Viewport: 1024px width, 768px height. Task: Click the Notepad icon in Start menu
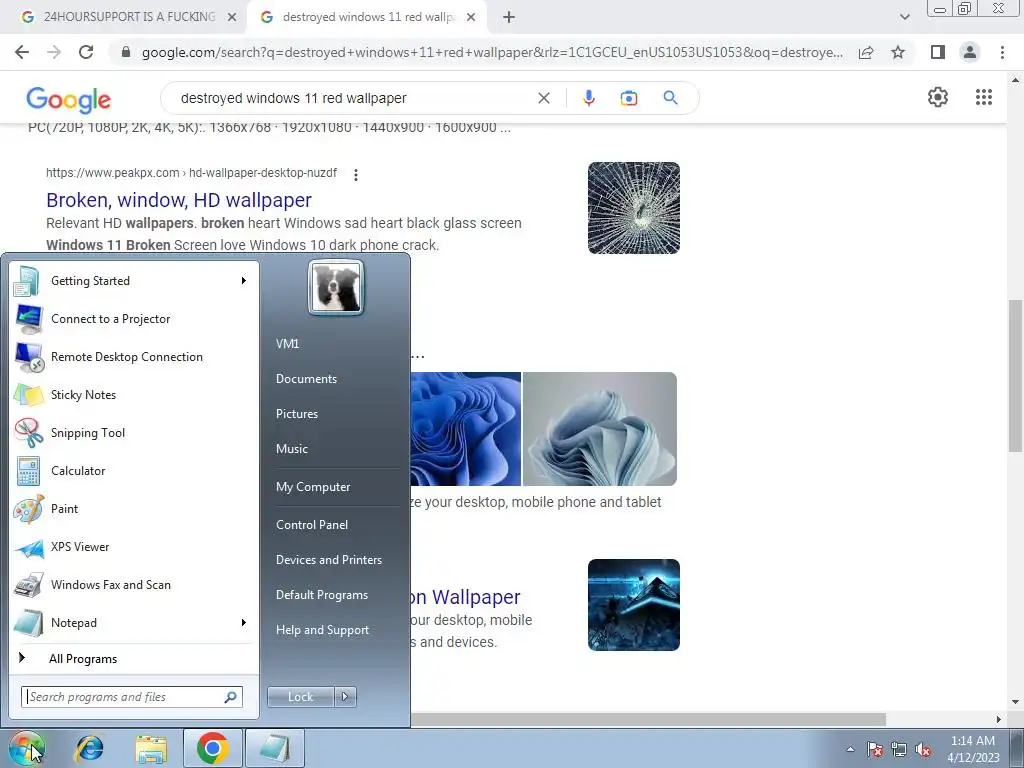click(x=28, y=623)
